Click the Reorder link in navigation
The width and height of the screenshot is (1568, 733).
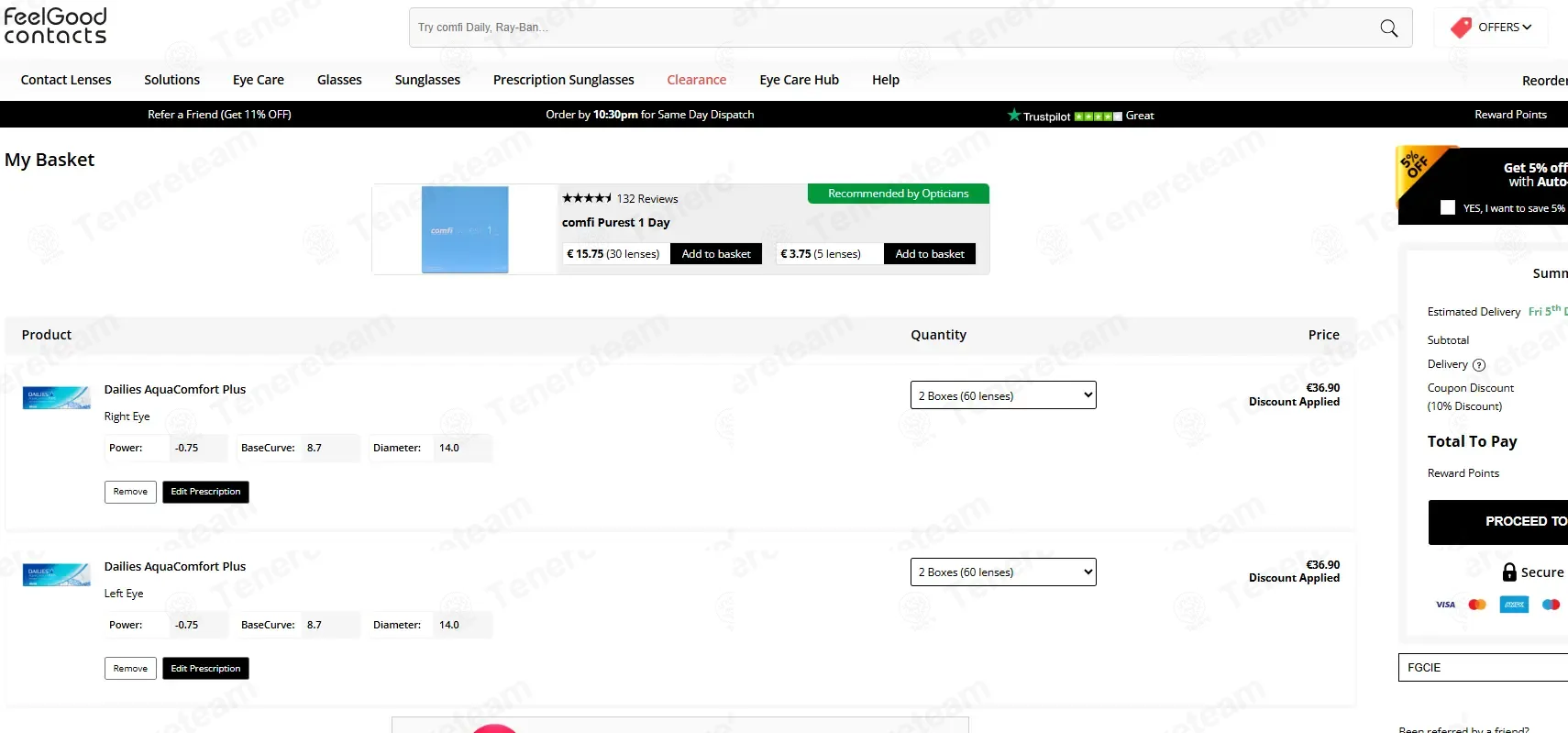(x=1544, y=81)
